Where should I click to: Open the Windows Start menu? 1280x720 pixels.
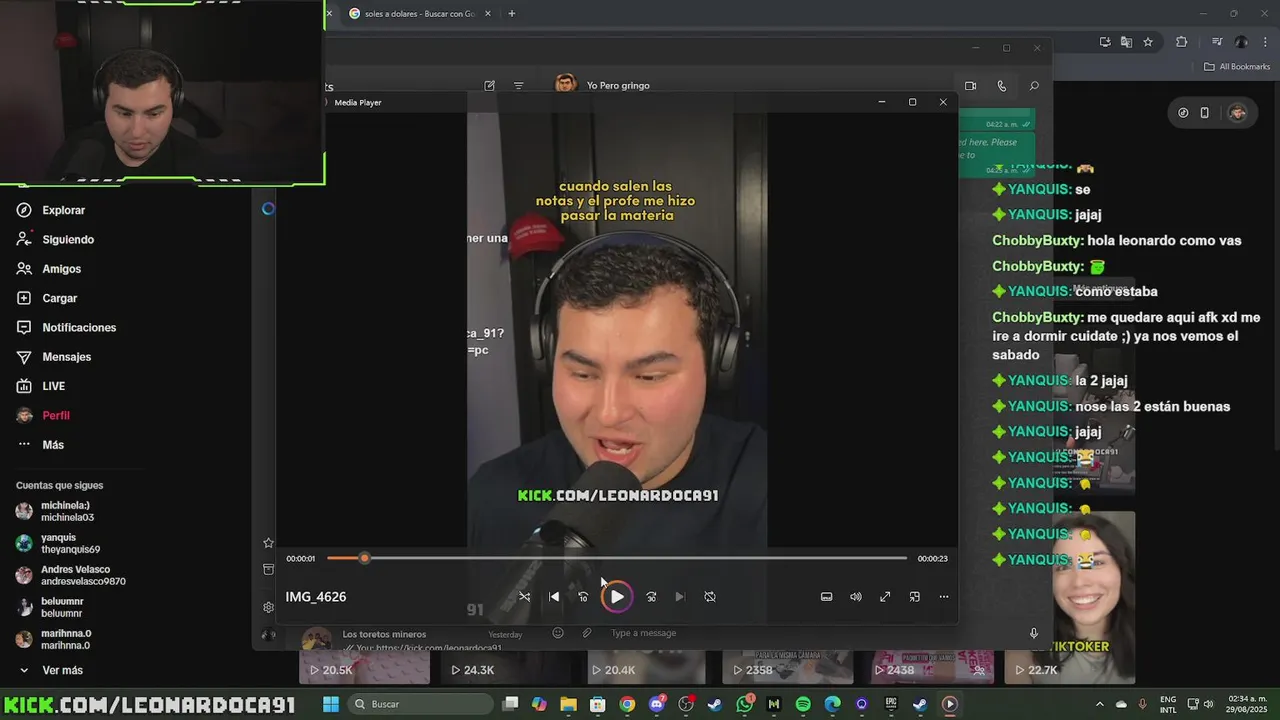click(331, 704)
